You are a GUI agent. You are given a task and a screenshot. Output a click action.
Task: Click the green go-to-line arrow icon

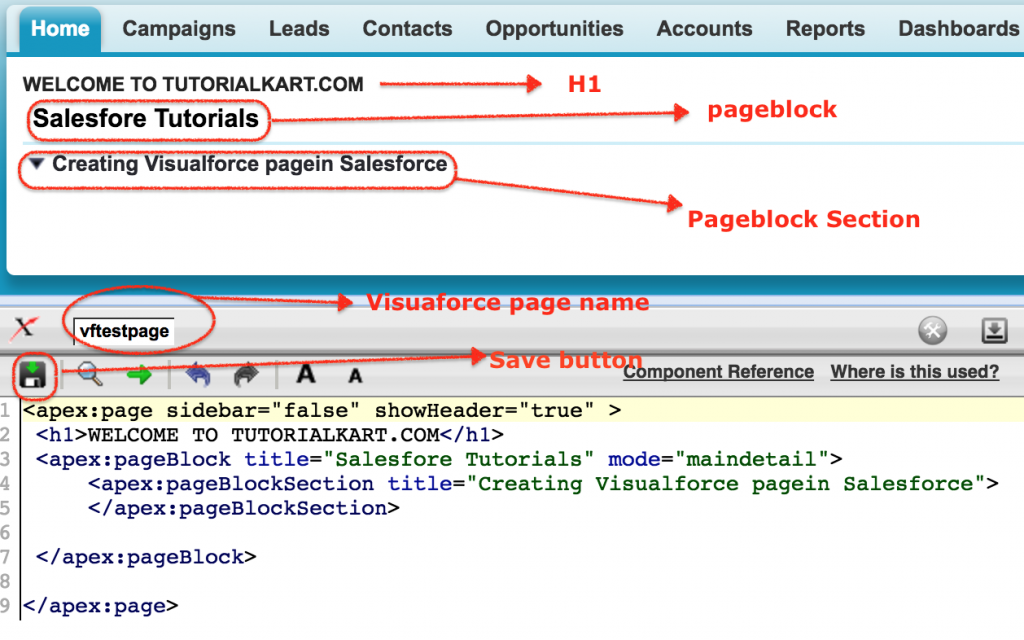click(140, 374)
